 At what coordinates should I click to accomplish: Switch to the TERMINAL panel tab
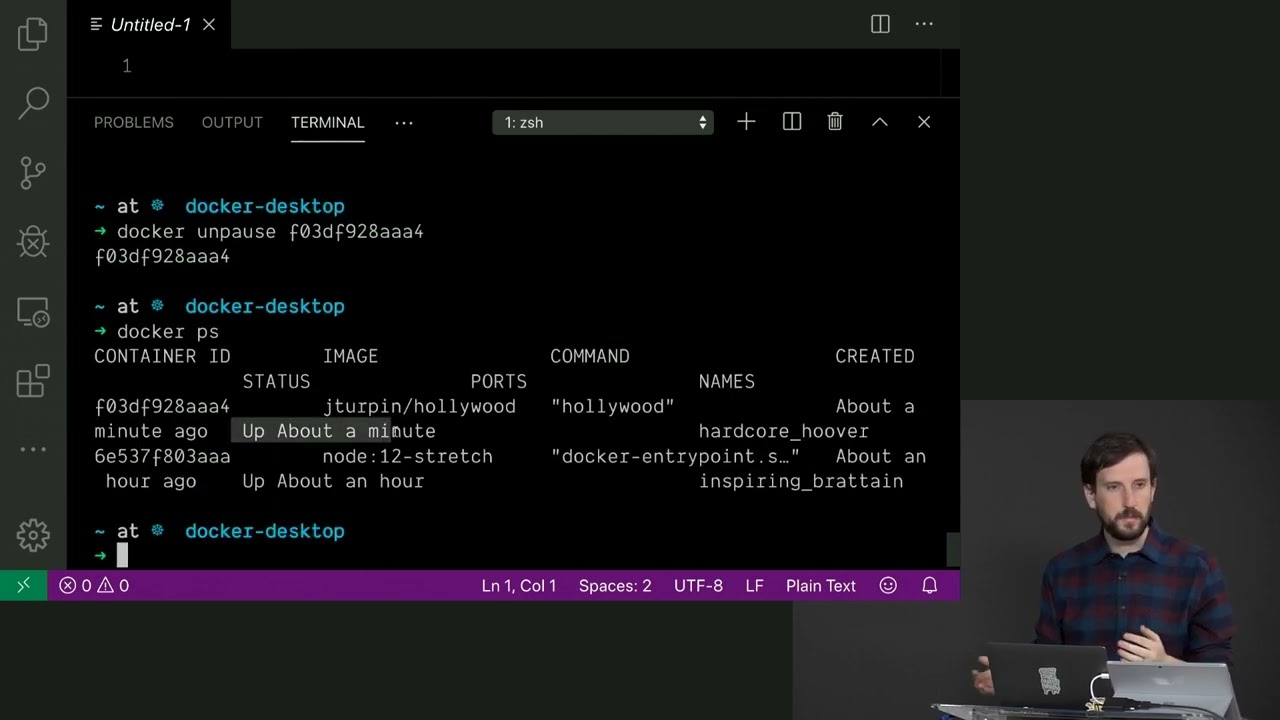(328, 122)
